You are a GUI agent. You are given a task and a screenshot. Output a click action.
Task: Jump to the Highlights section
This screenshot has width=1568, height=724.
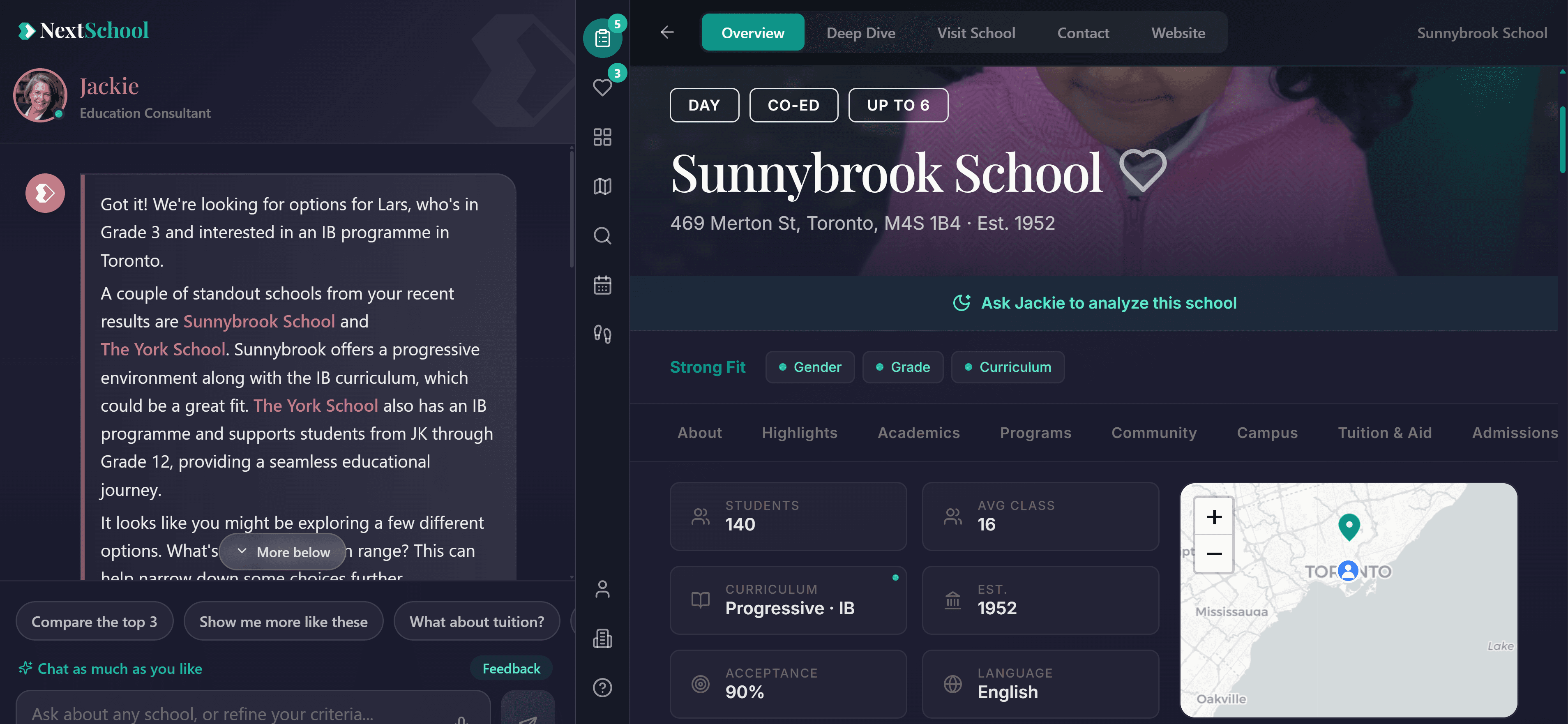[x=799, y=432]
